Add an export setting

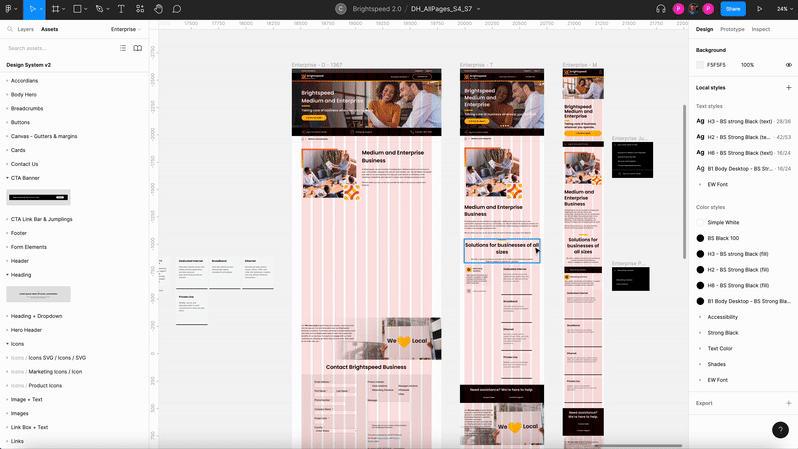788,403
